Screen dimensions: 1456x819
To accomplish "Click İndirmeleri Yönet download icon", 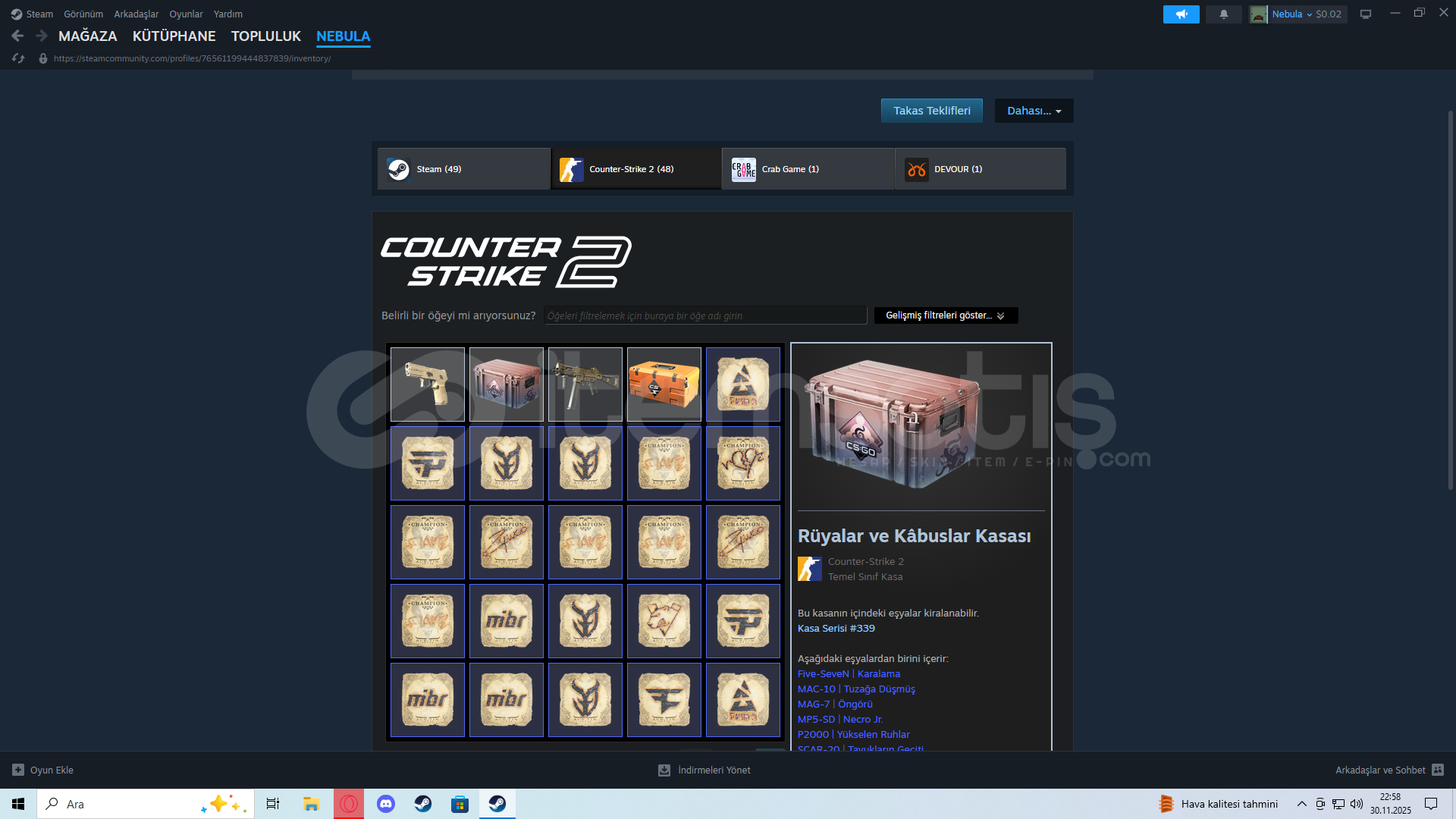I will pyautogui.click(x=664, y=770).
